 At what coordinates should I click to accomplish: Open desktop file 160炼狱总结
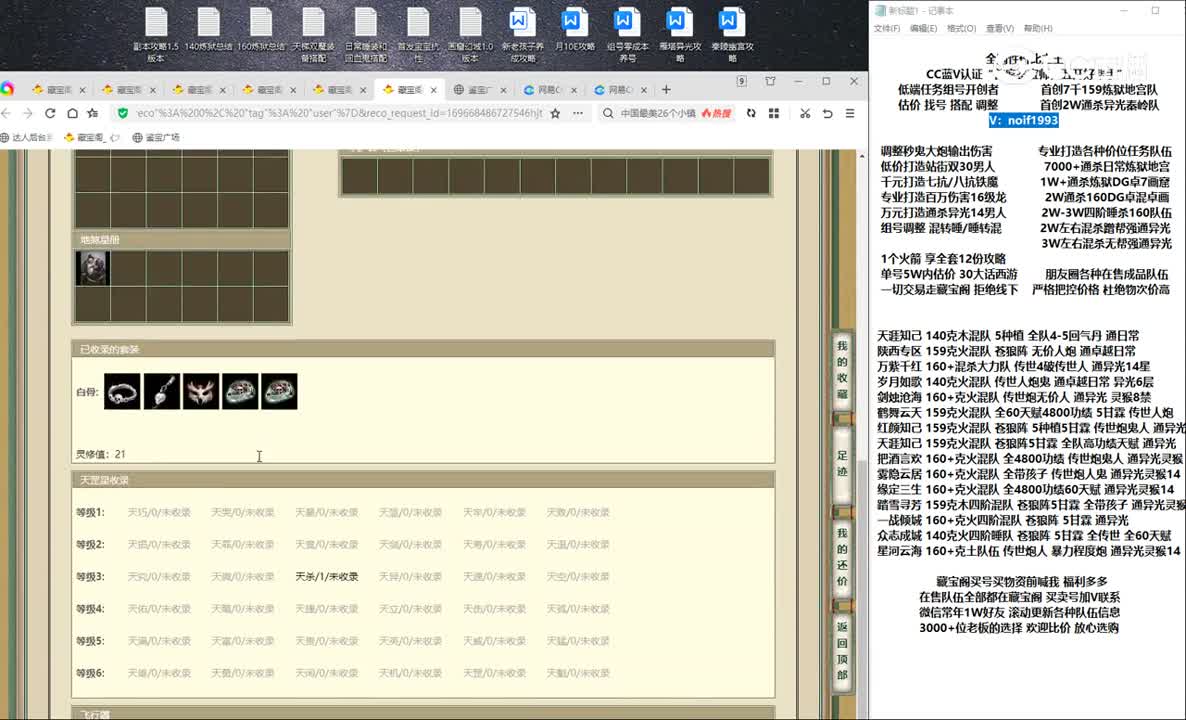[x=260, y=30]
